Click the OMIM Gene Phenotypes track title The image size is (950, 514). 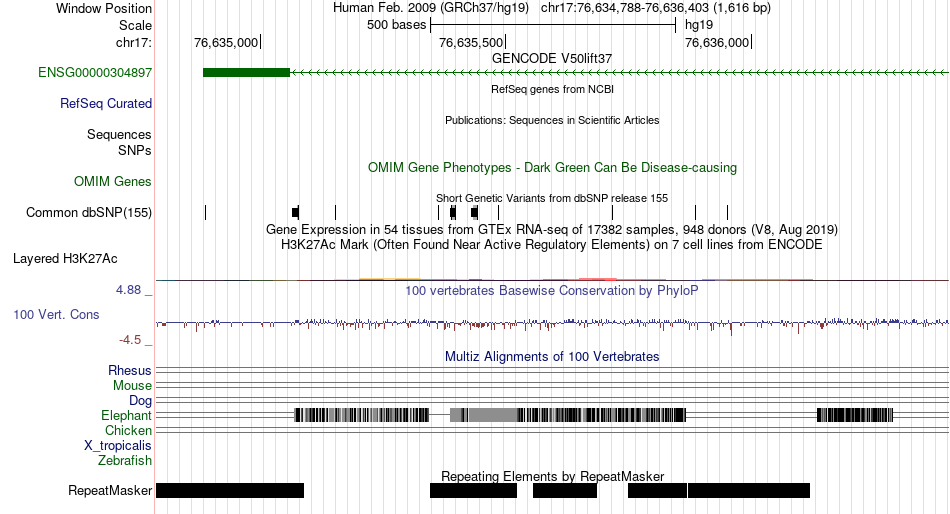pyautogui.click(x=552, y=168)
